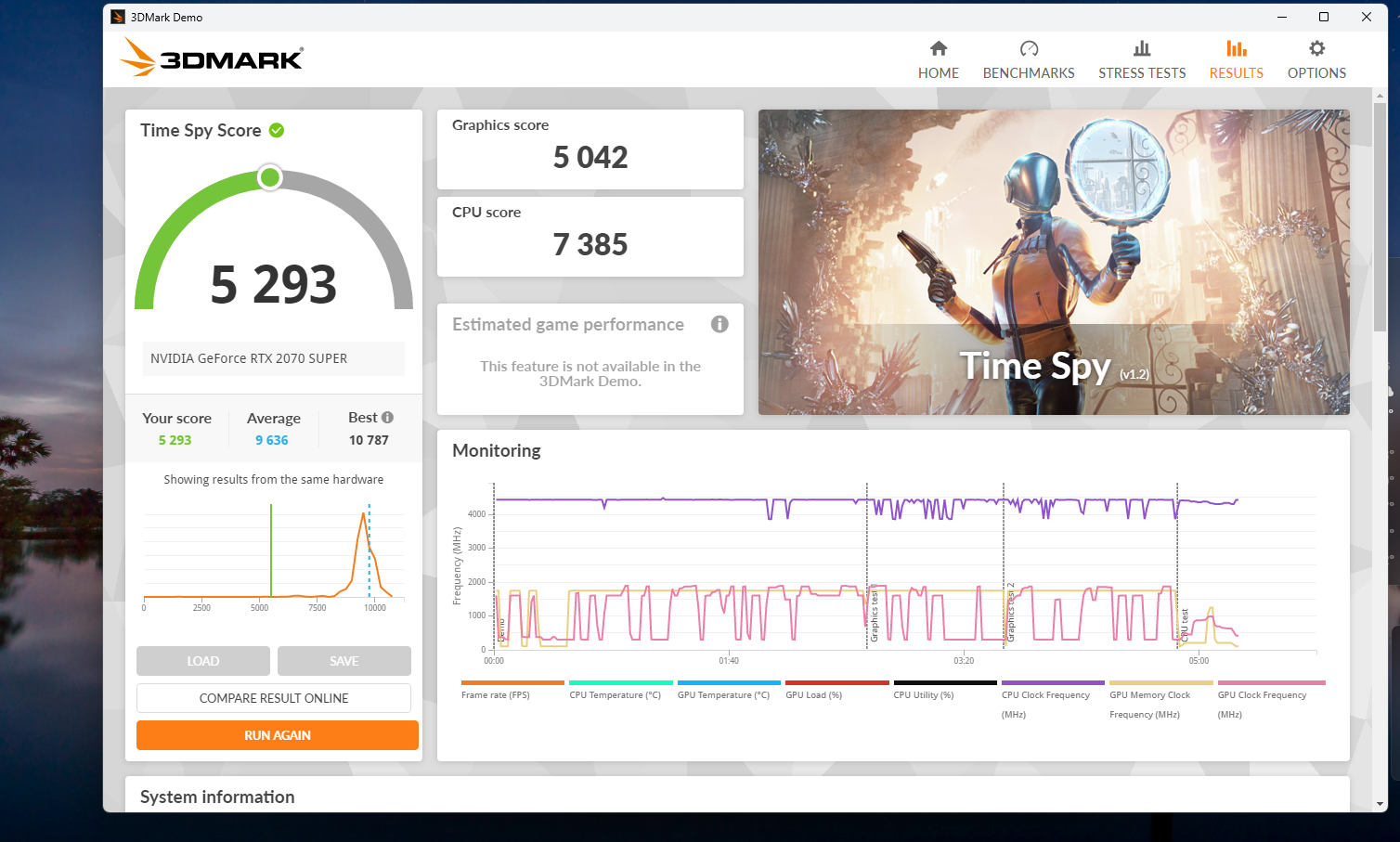
Task: Click the scroll down arrow
Action: (1381, 804)
